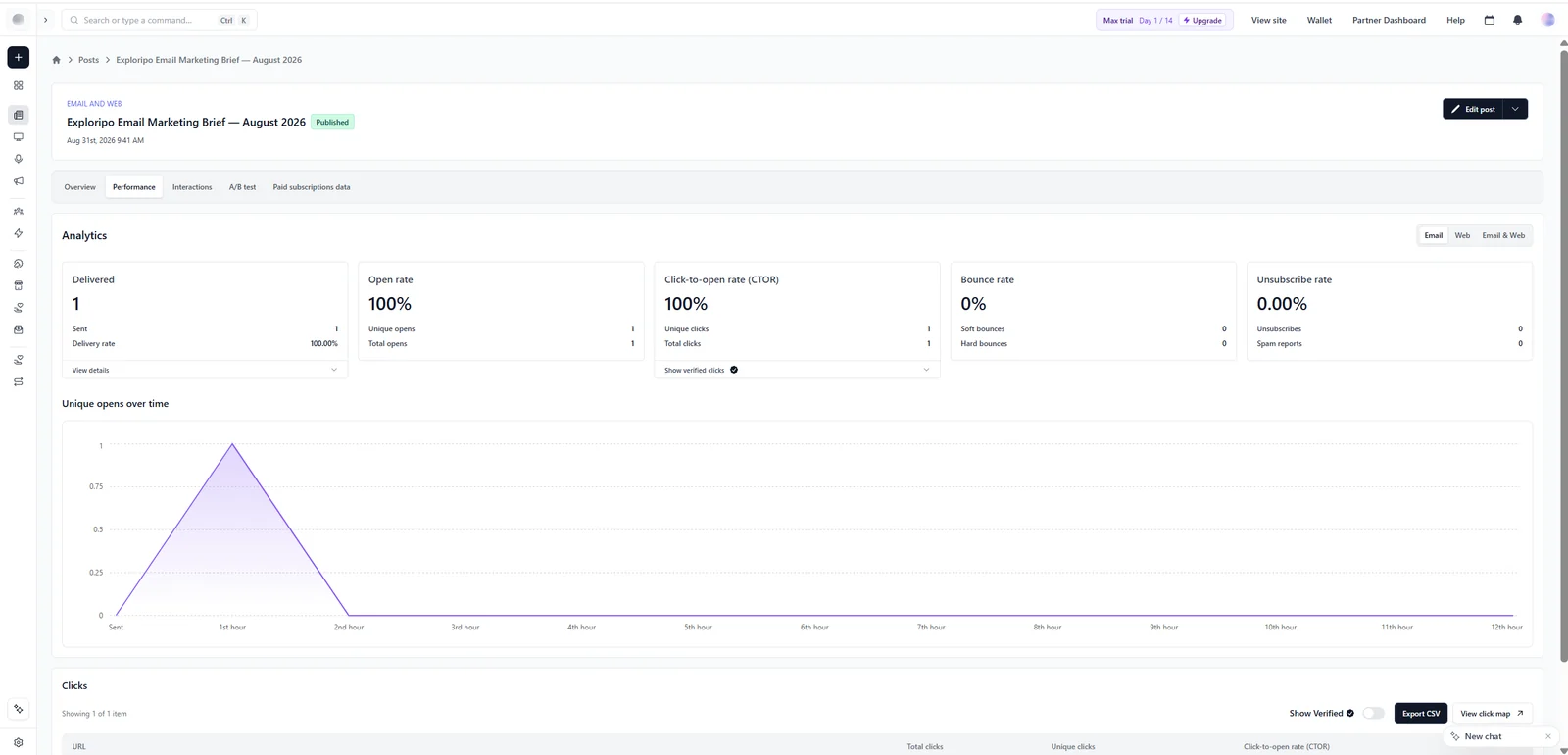The width and height of the screenshot is (1568, 755).
Task: Open the settings gear icon in sidebar
Action: (18, 742)
